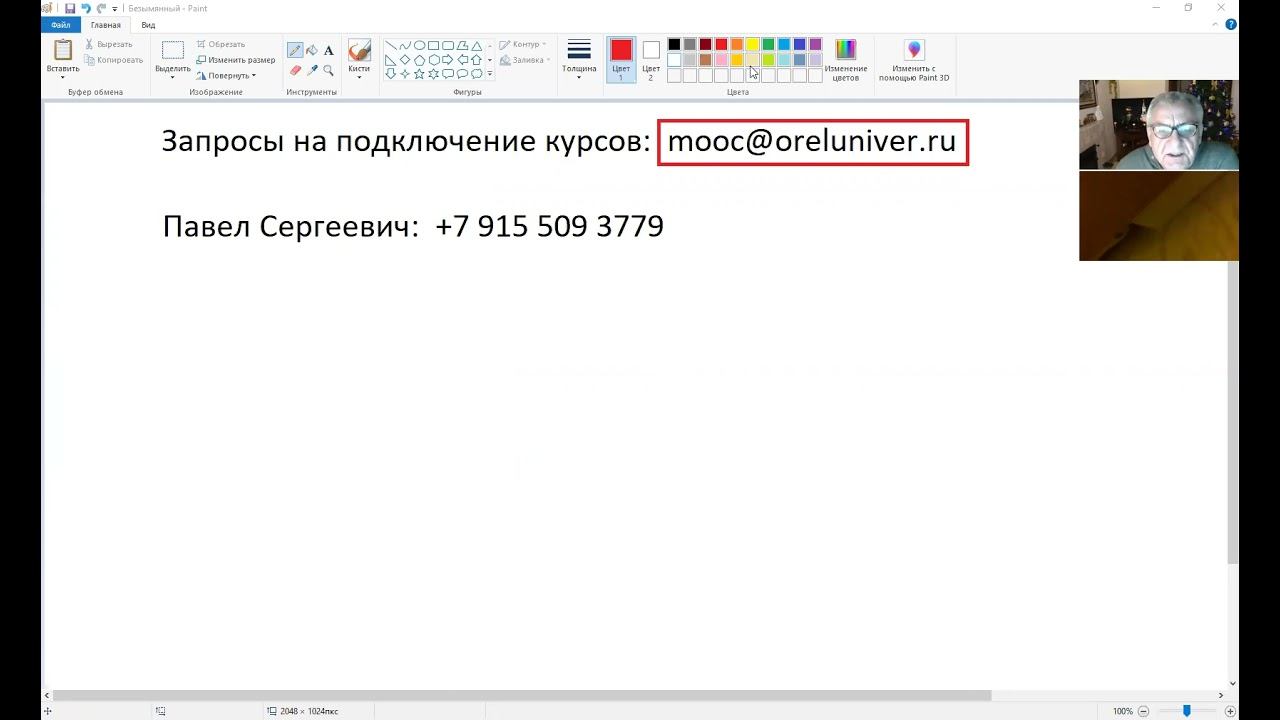Open the Выделить dropdown arrow
This screenshot has width=1280, height=720.
point(172,77)
